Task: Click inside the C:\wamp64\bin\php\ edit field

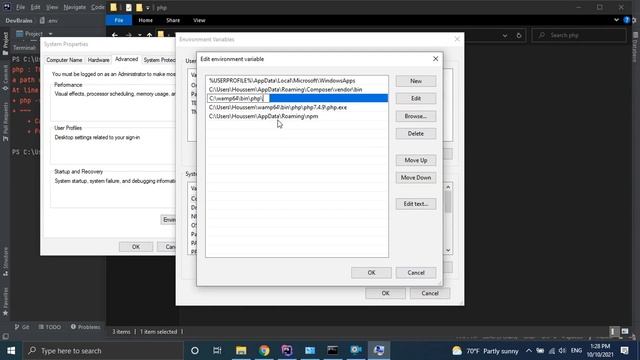Action: [x=238, y=98]
